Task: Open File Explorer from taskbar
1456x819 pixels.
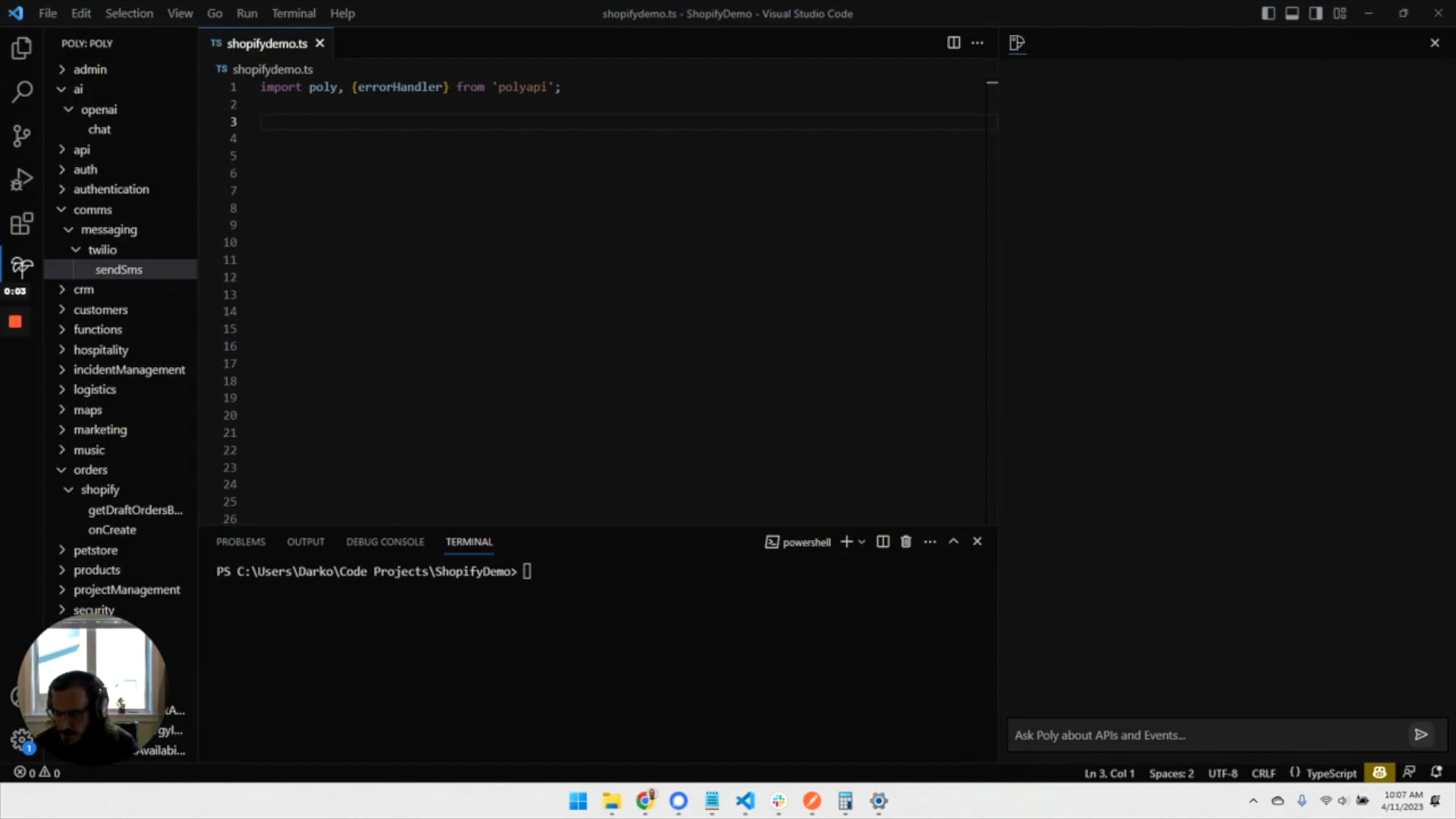Action: pyautogui.click(x=612, y=801)
